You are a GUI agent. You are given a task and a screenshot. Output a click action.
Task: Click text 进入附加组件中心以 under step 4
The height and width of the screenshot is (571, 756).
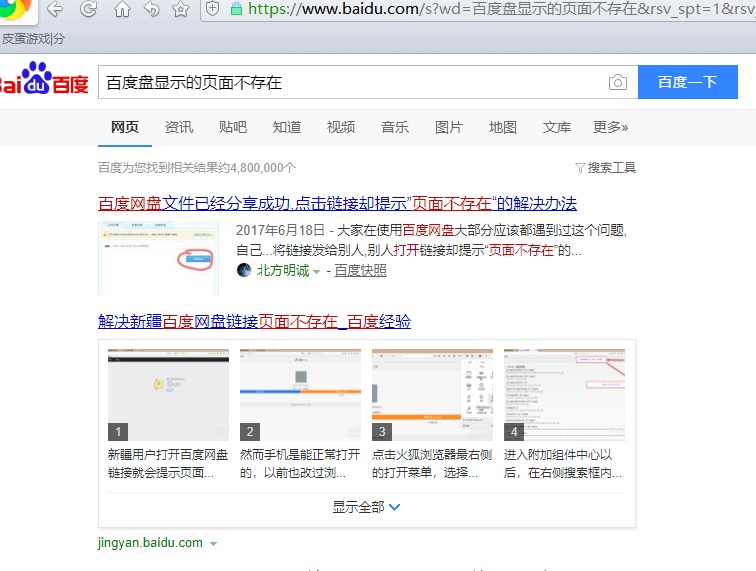[558, 455]
